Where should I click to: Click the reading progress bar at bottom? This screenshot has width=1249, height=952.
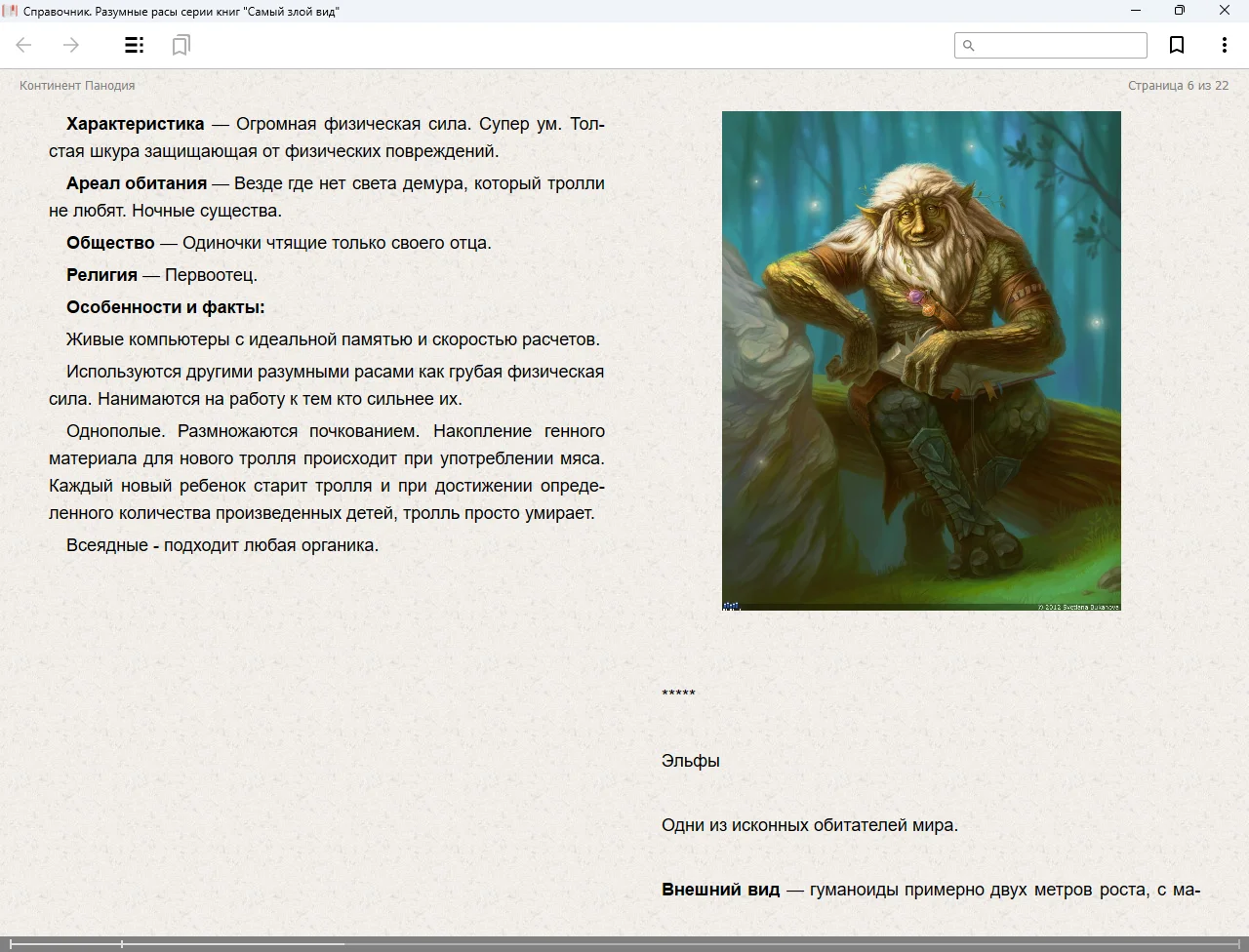tap(624, 943)
